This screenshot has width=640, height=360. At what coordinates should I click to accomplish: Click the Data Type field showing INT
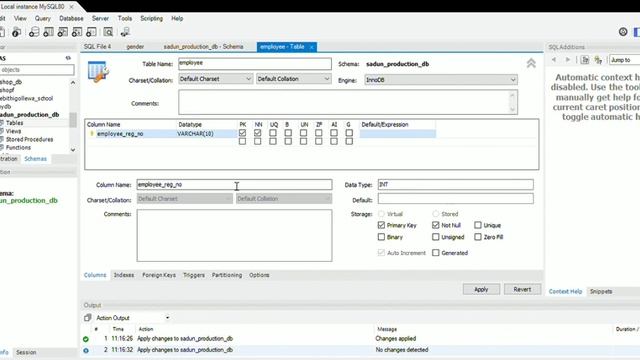tap(456, 184)
